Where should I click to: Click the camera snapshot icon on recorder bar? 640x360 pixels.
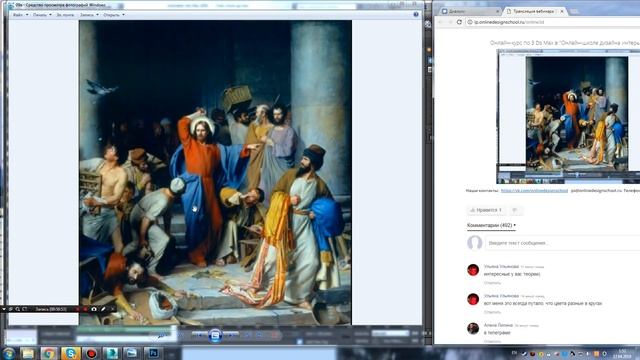pos(94,309)
